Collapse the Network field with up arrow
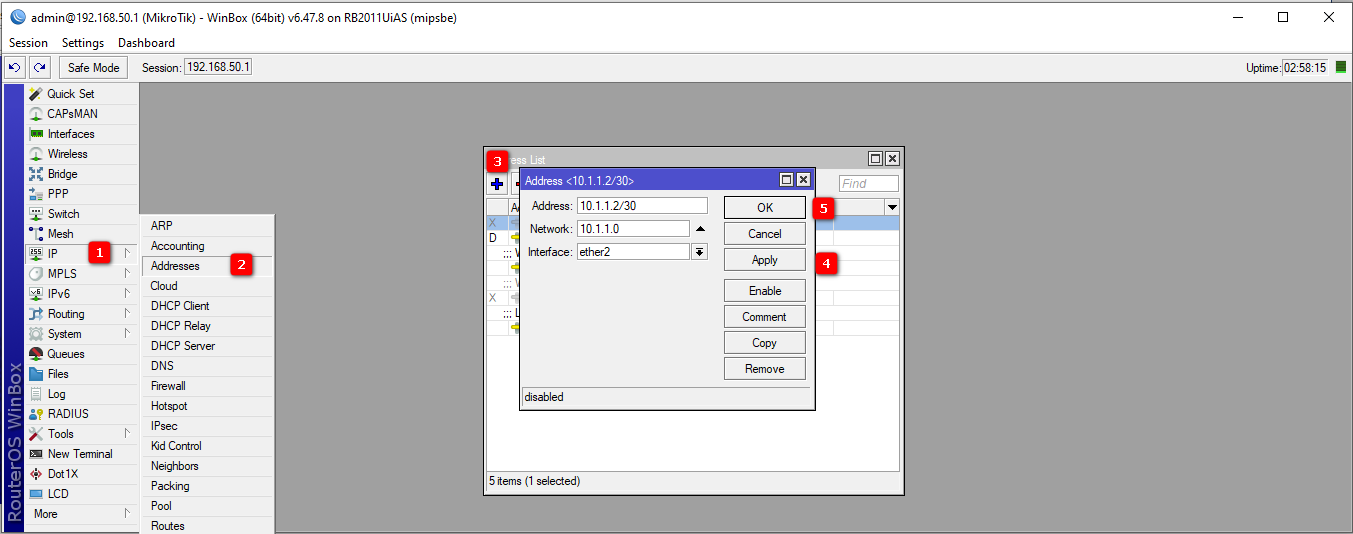 [700, 229]
